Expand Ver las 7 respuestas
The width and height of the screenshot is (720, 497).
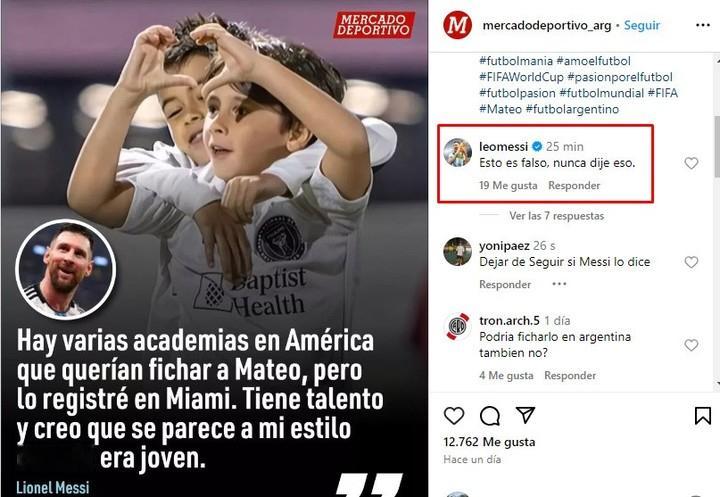click(556, 215)
